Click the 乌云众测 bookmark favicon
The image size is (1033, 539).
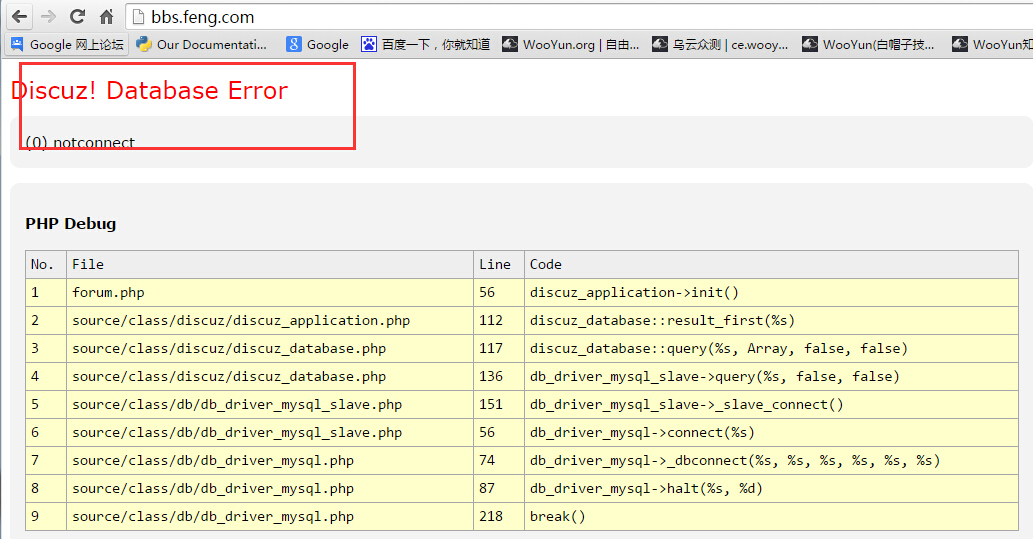(x=659, y=44)
